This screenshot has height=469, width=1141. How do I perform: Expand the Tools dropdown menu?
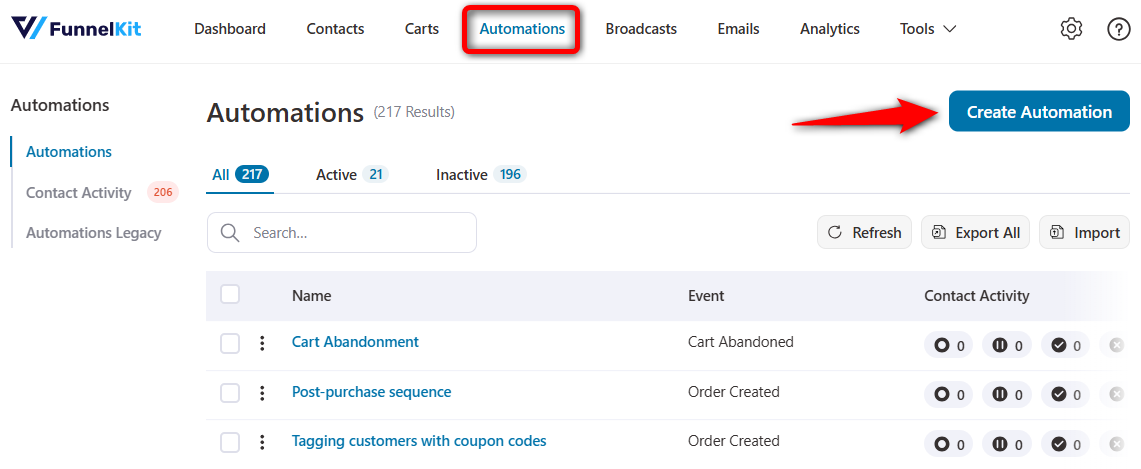coord(928,29)
